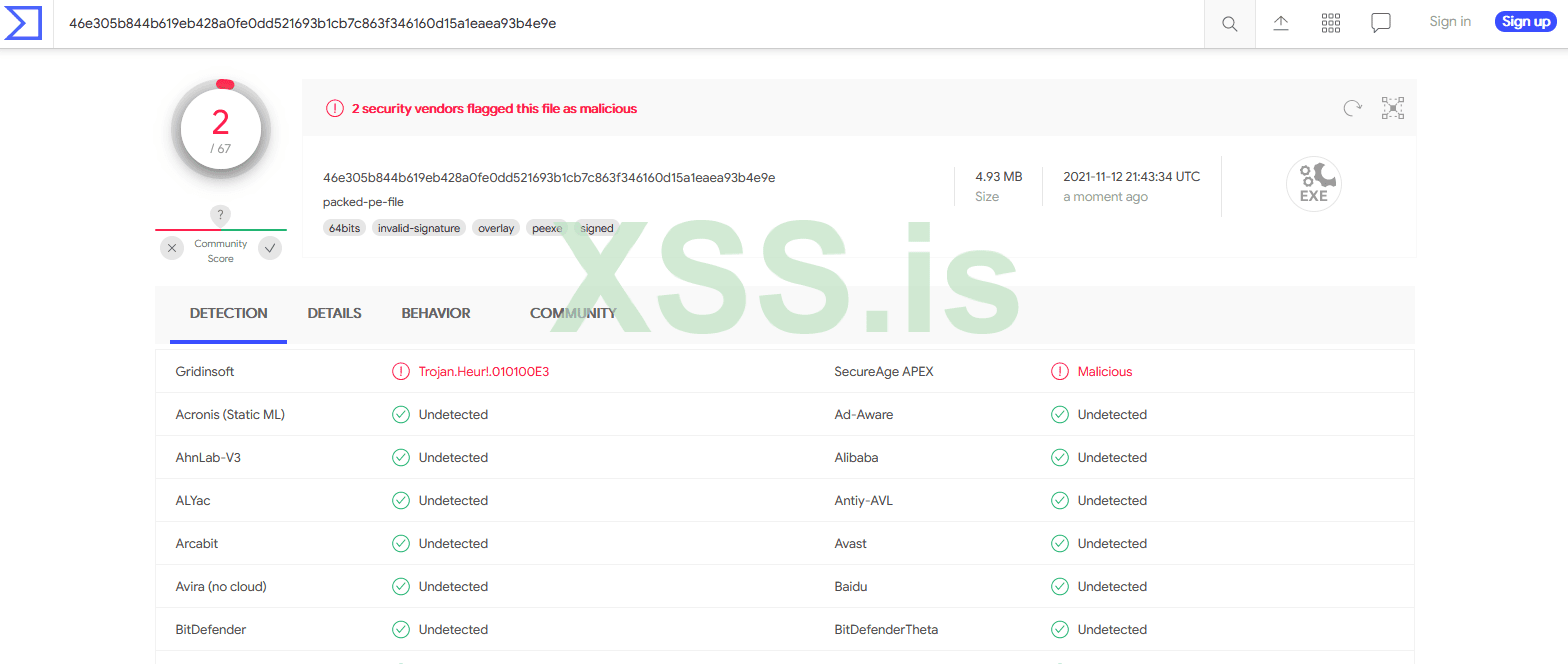Open the COMMUNITY tab
The width and height of the screenshot is (1568, 664).
click(x=573, y=313)
